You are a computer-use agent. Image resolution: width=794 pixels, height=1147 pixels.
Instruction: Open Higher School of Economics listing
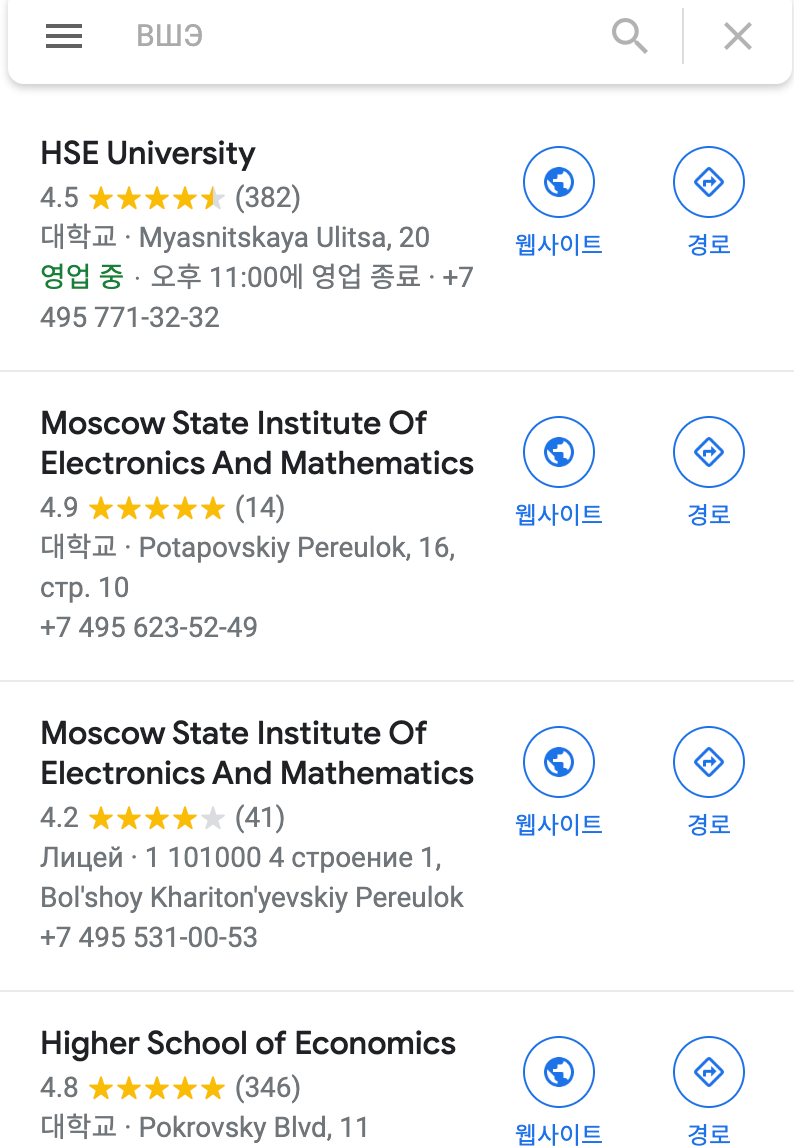coord(248,1044)
